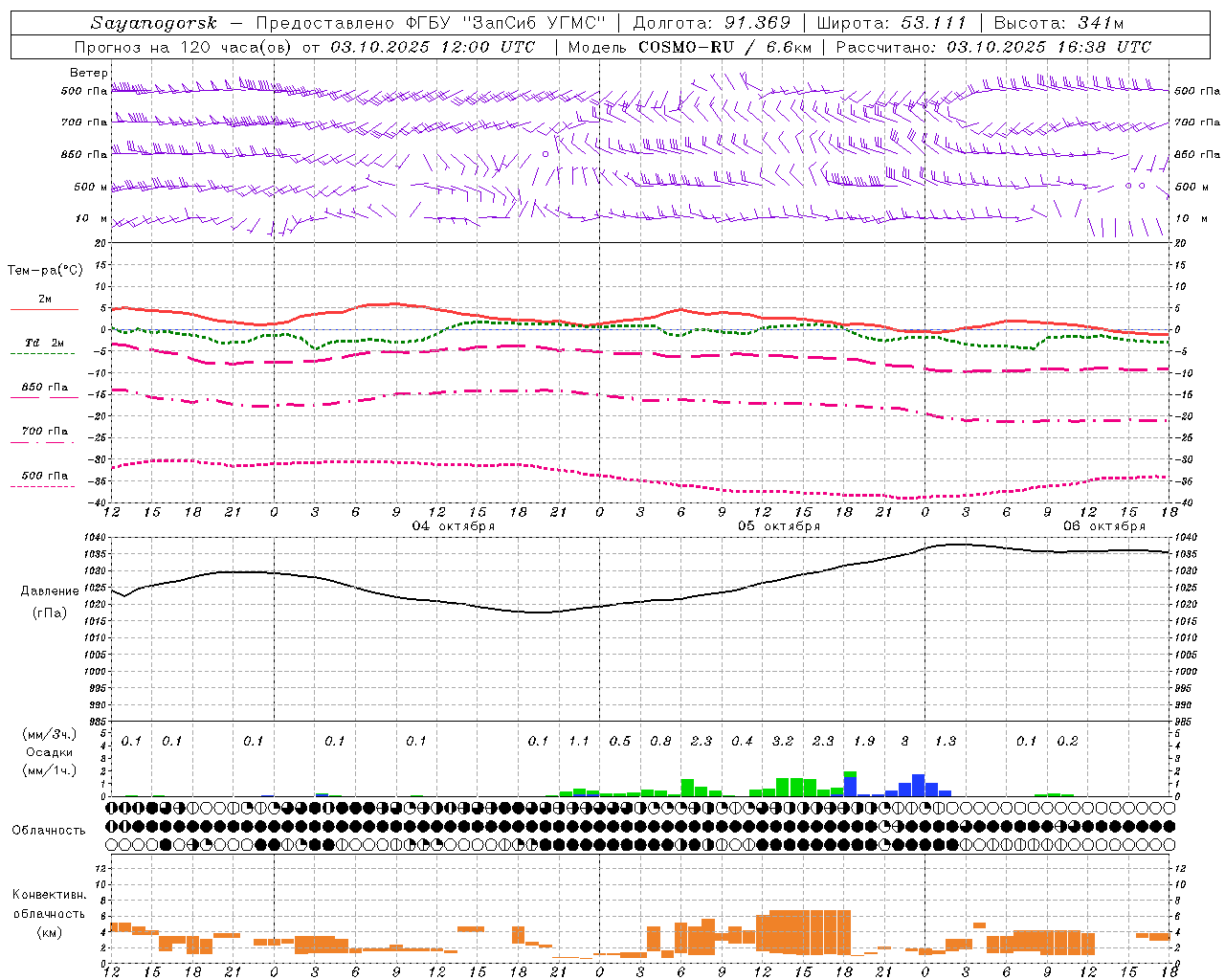Click the Облачность panel label

point(49,831)
